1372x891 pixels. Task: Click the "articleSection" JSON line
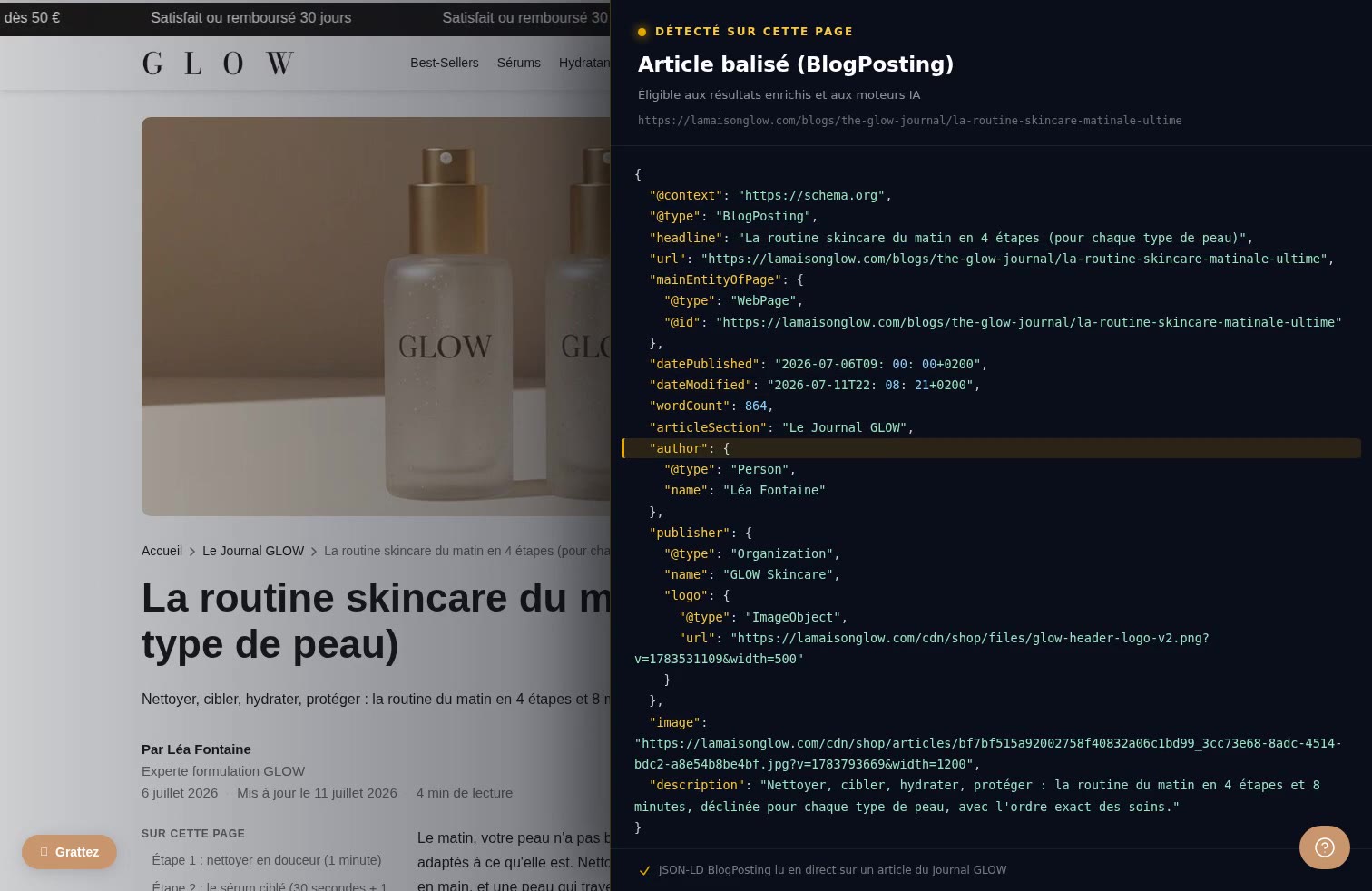point(781,427)
